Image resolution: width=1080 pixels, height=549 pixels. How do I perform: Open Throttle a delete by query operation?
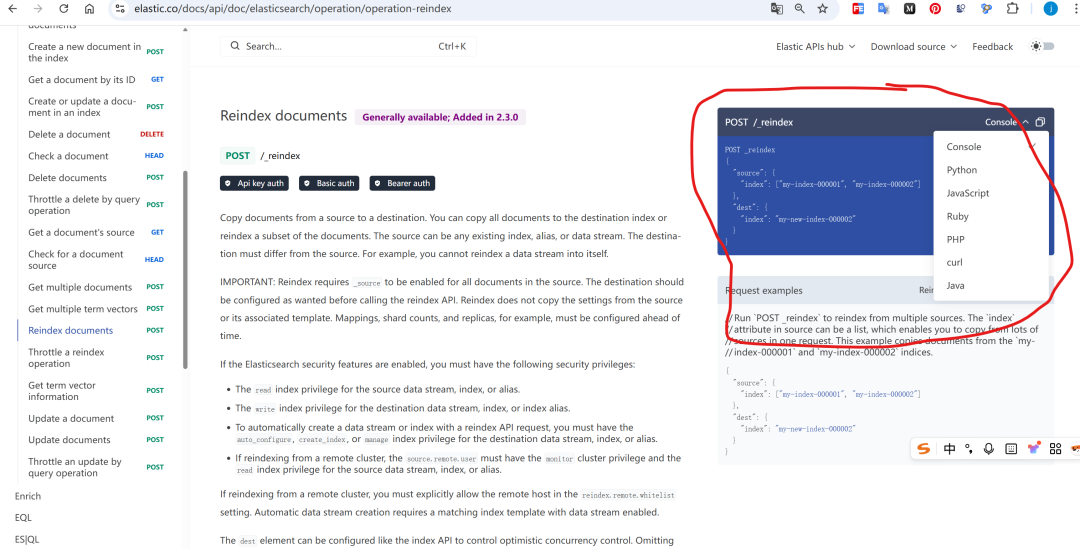[84, 205]
